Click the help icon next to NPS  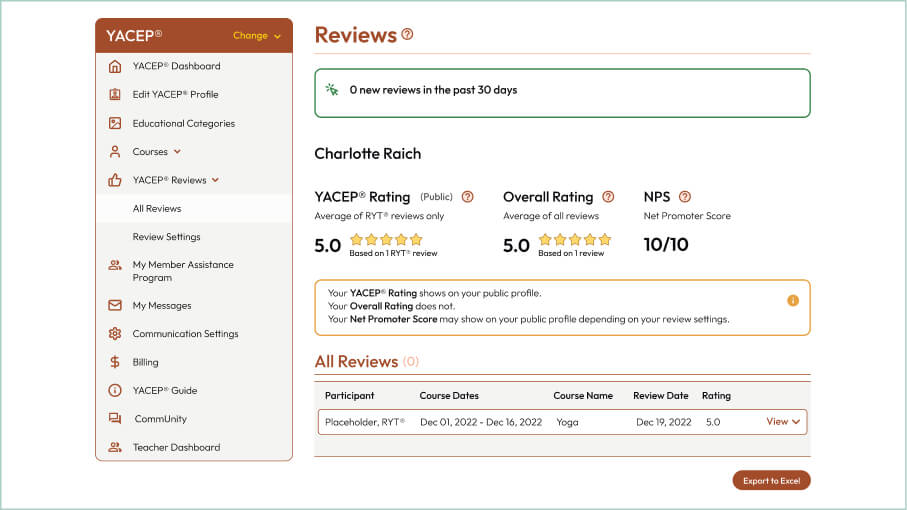684,197
